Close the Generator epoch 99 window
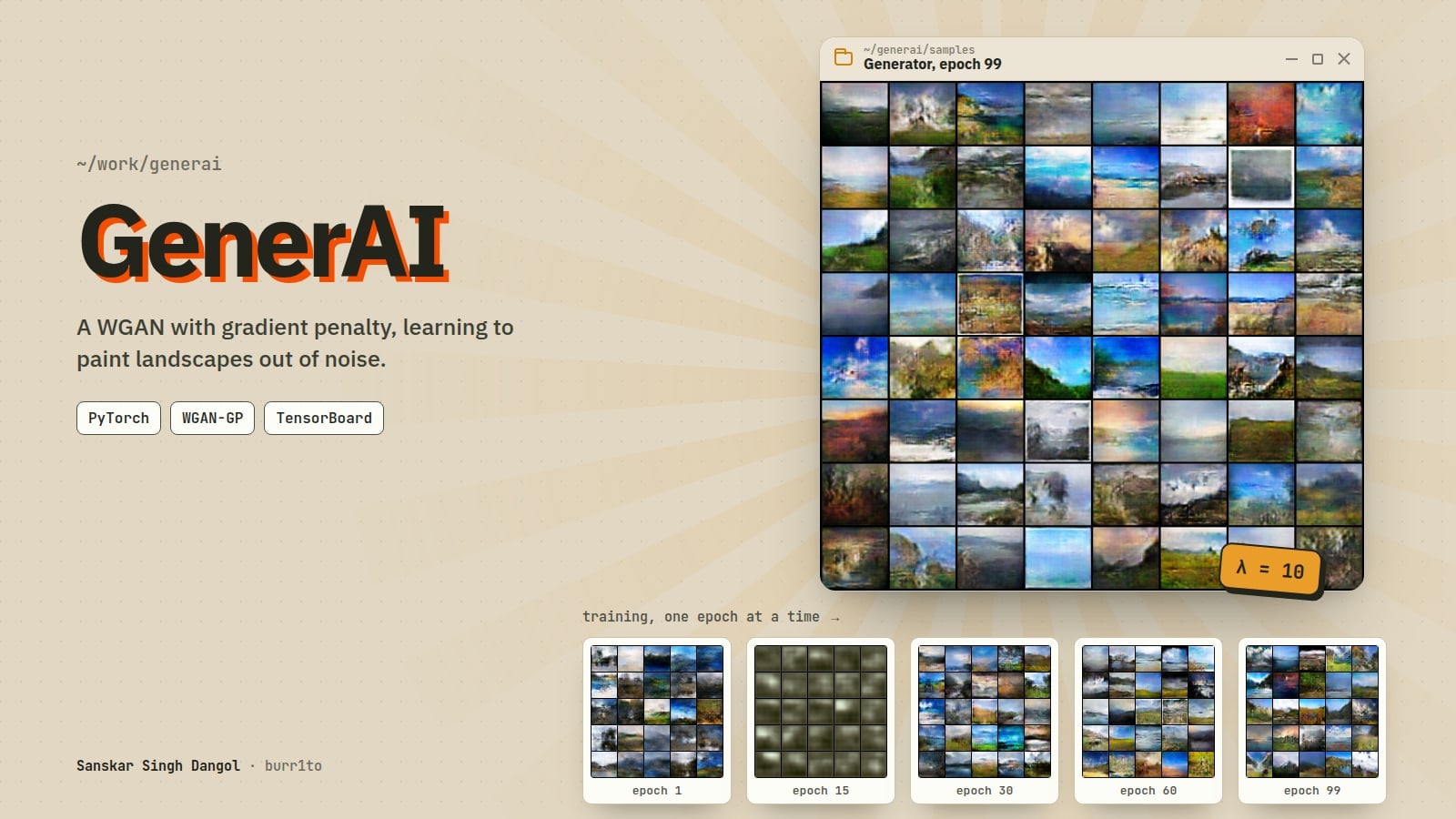The image size is (1456, 819). [x=1344, y=59]
